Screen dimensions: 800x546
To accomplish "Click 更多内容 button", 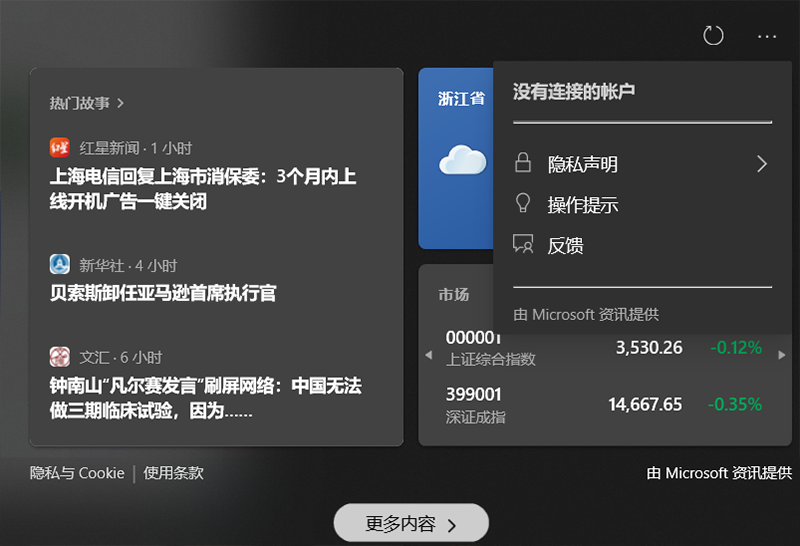I will (x=411, y=523).
